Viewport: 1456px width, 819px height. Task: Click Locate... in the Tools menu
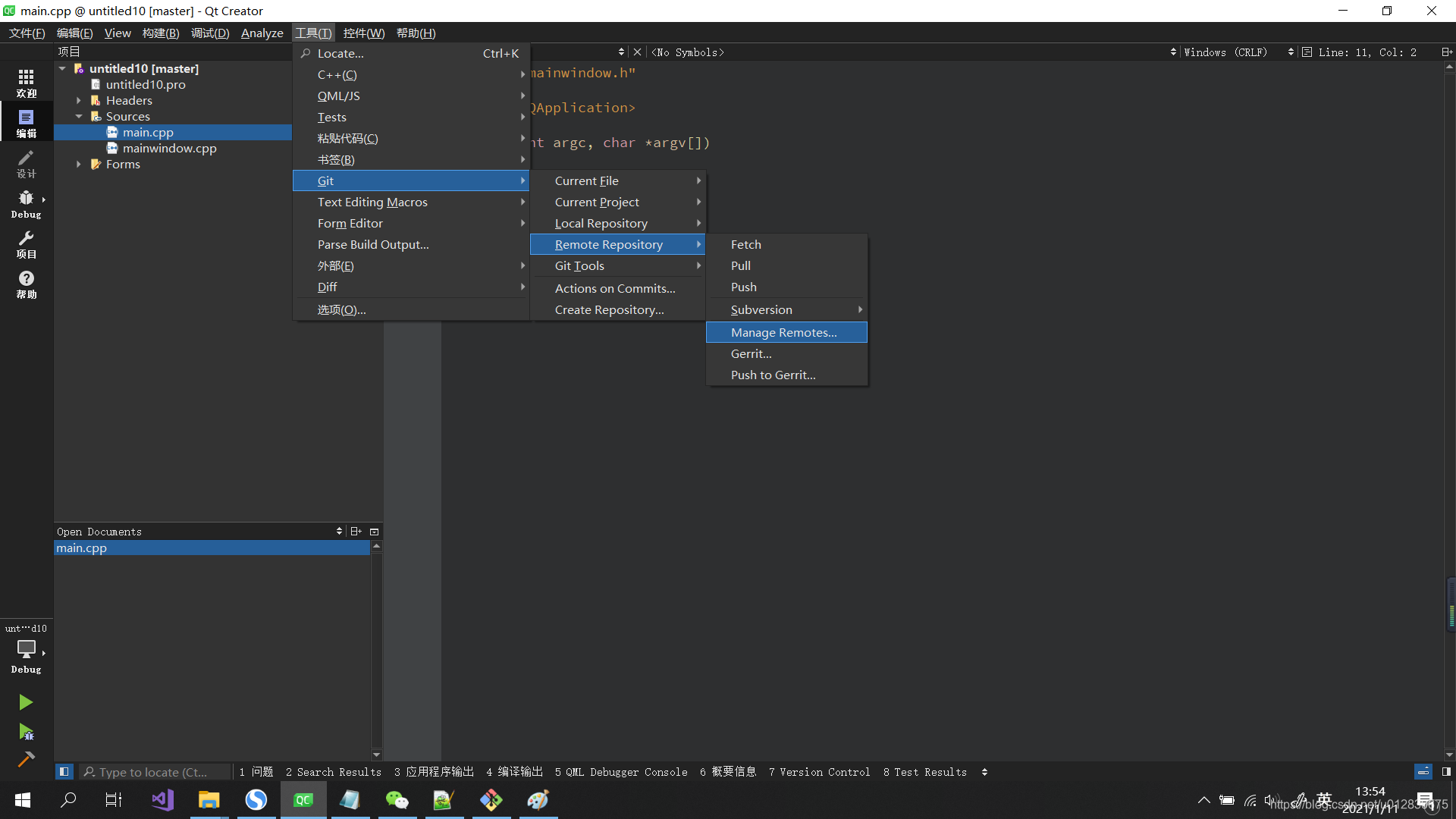coord(411,53)
